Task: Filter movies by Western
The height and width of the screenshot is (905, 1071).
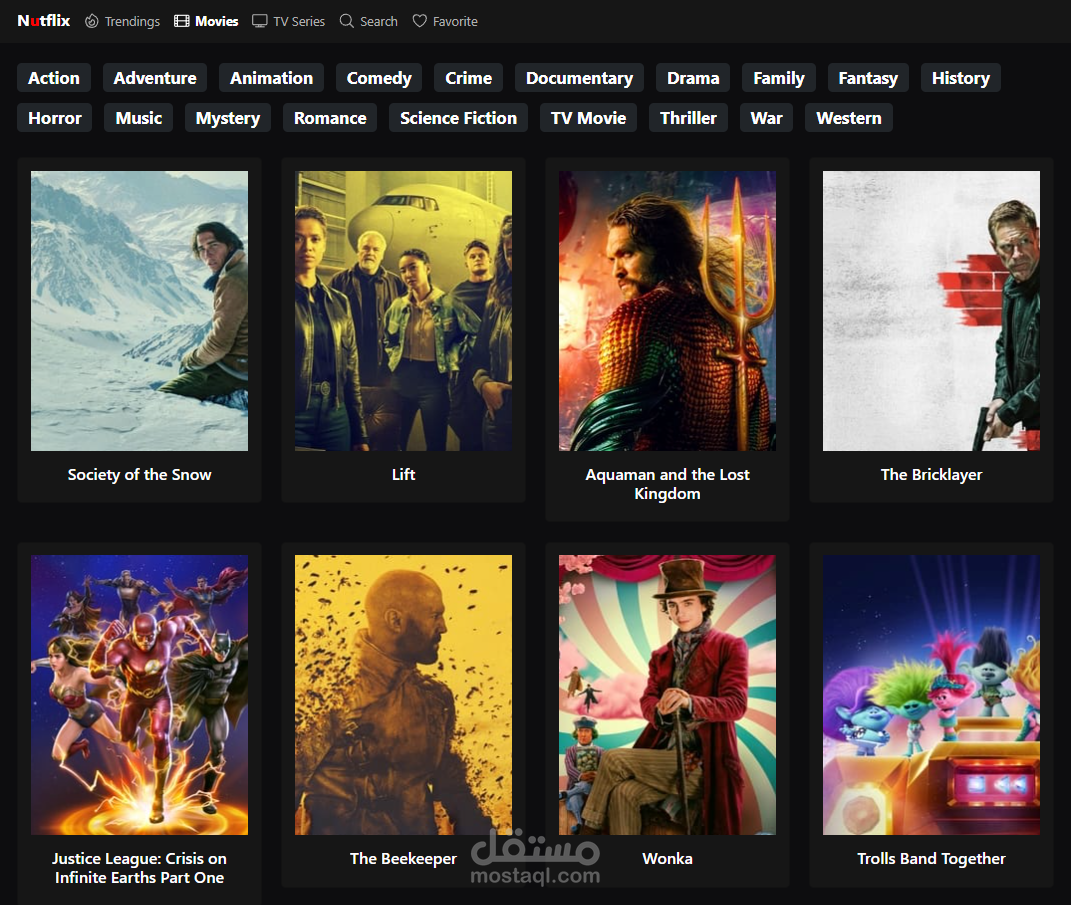Action: pyautogui.click(x=849, y=118)
